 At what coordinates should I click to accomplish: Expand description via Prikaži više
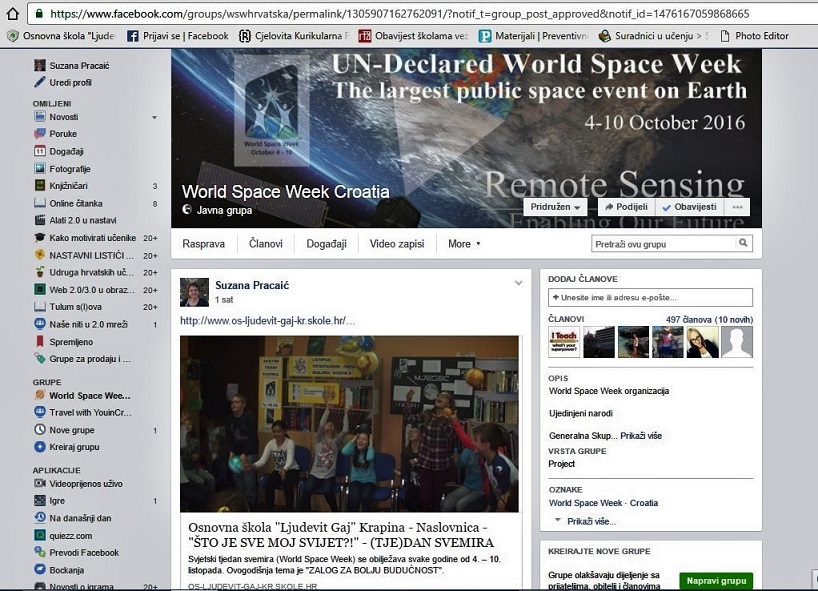(x=641, y=436)
